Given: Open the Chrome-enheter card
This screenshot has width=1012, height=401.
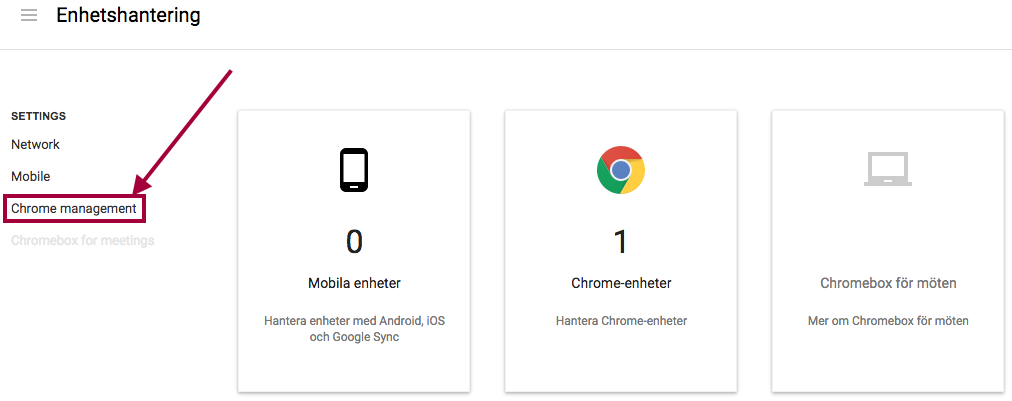Looking at the screenshot, I should 621,251.
